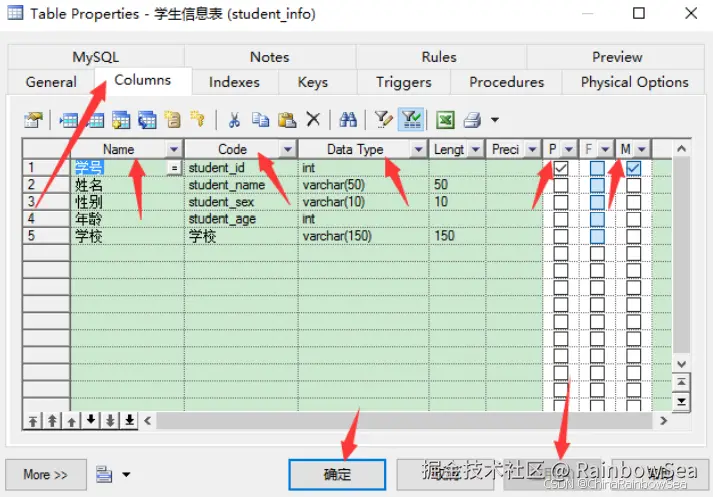Check the M checkbox for student_sex row

point(633,202)
